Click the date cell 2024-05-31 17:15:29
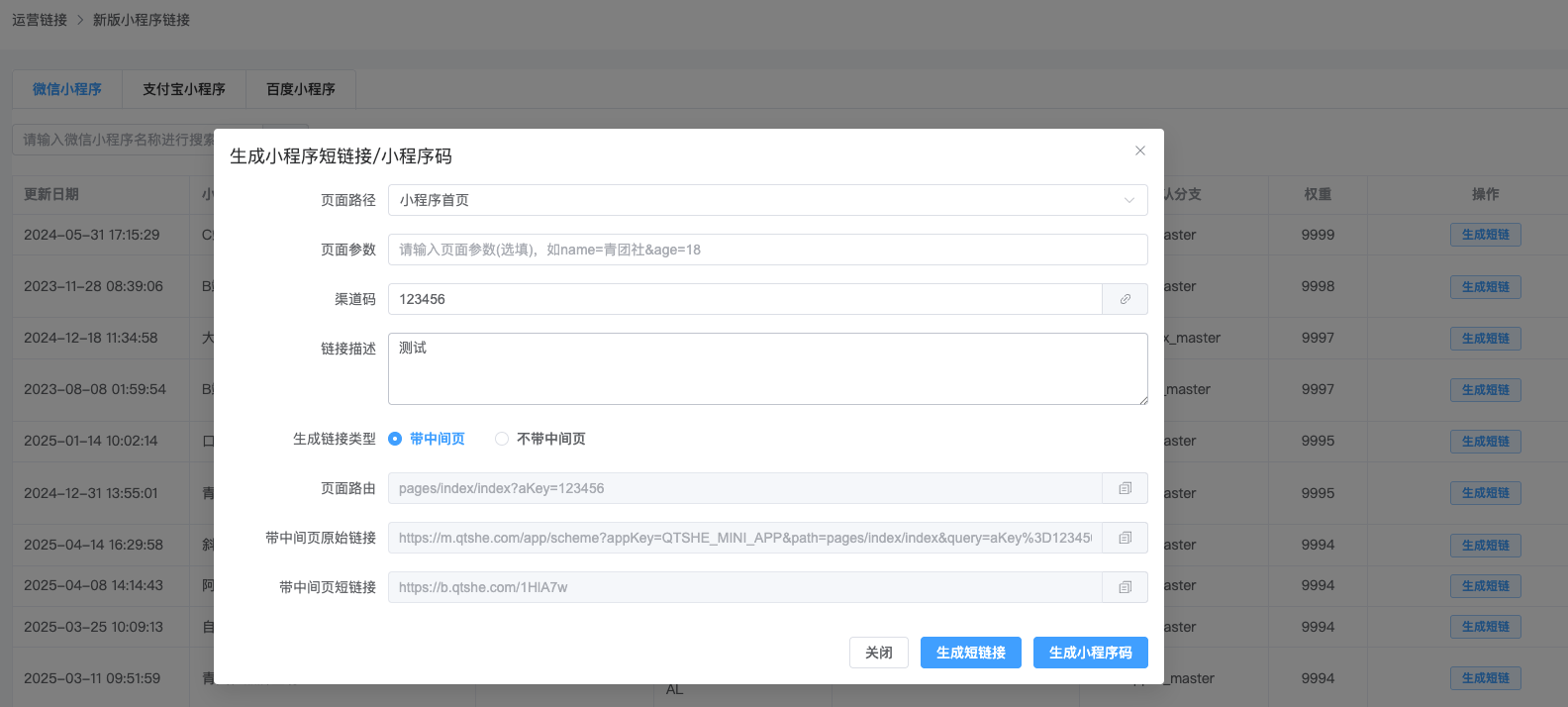The height and width of the screenshot is (707, 1568). tap(92, 235)
